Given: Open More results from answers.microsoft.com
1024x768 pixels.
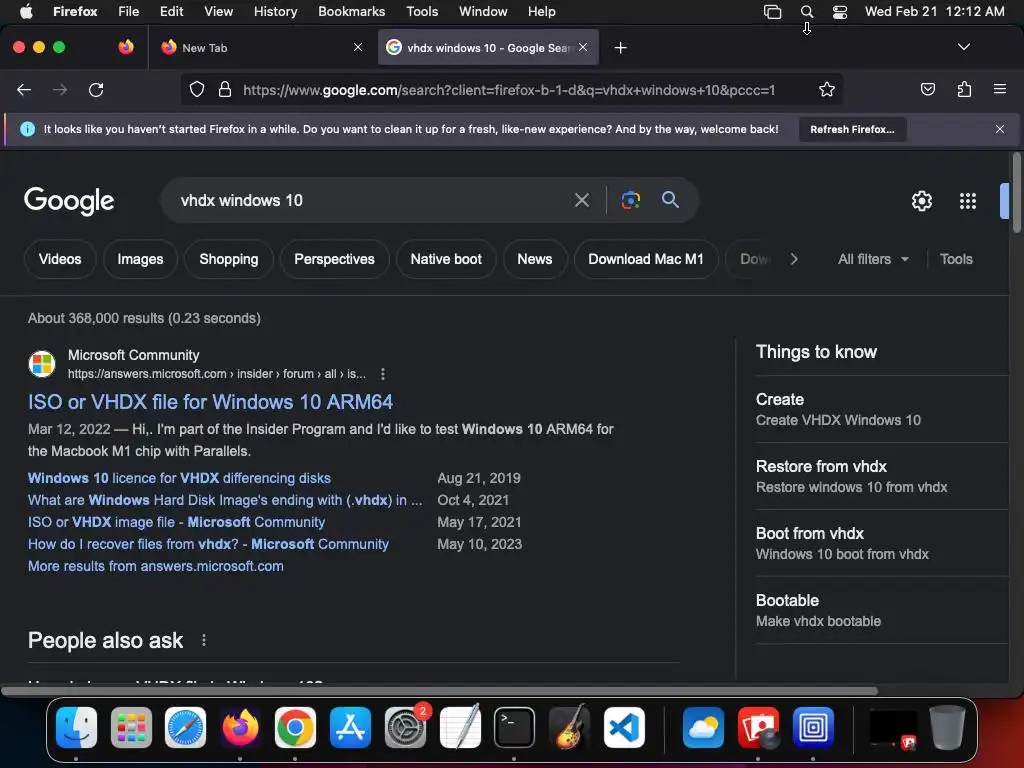Looking at the screenshot, I should [155, 566].
